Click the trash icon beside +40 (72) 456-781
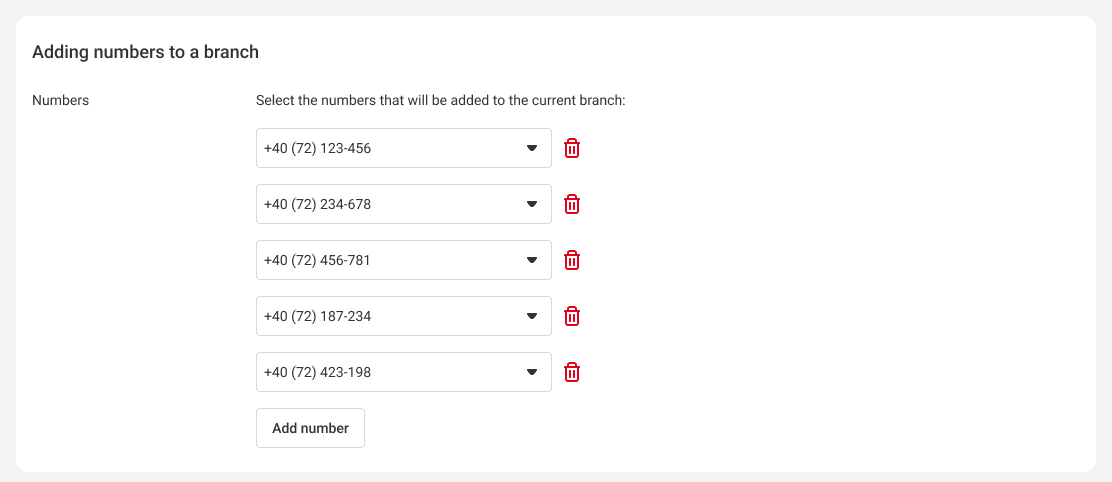 [572, 260]
